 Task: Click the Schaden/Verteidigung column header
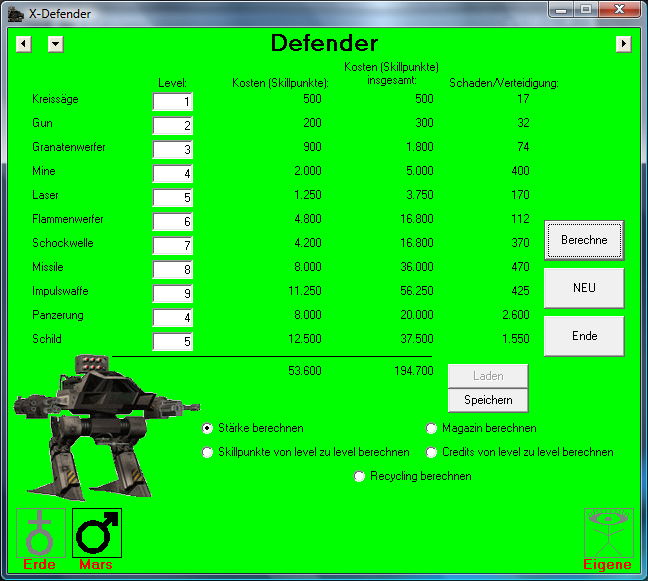[x=504, y=83]
